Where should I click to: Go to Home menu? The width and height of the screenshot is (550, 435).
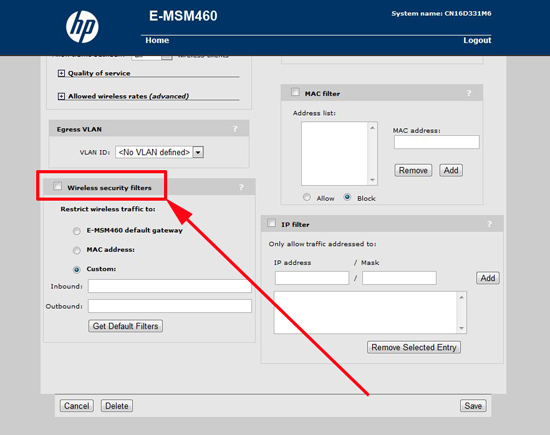click(x=157, y=40)
